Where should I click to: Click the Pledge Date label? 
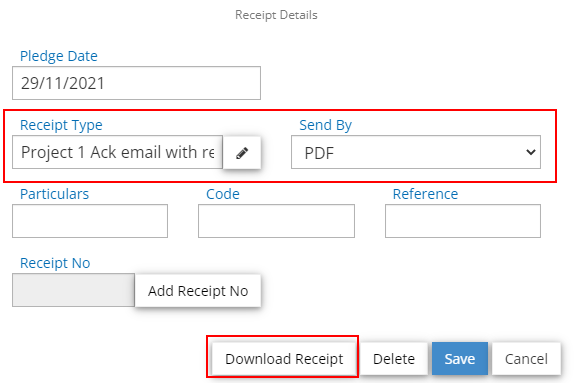(x=59, y=56)
